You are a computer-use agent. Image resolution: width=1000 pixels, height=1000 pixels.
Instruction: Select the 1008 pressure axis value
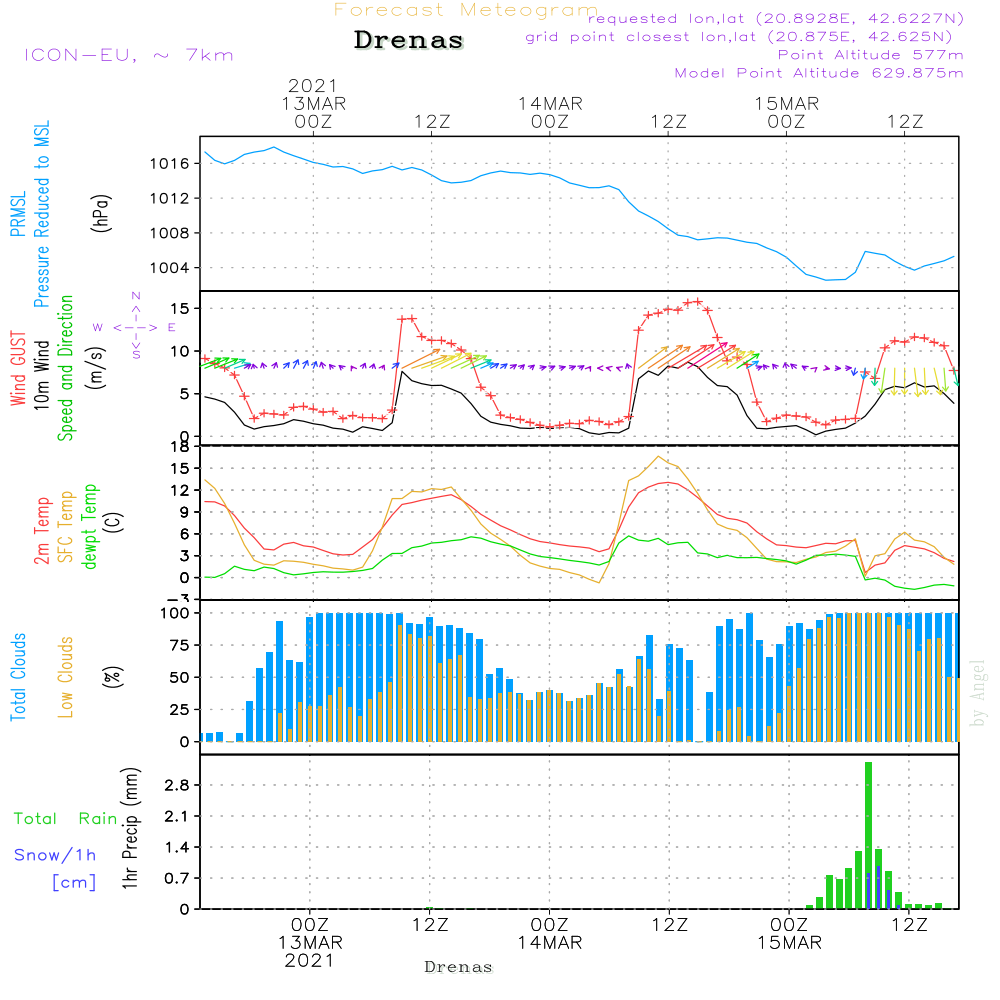coord(170,233)
